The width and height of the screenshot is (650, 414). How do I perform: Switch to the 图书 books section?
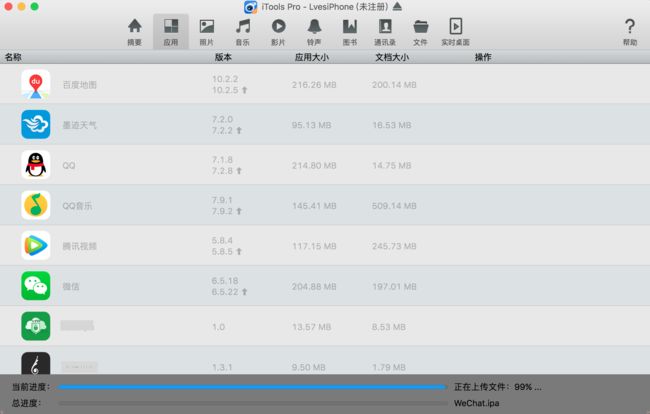pos(350,32)
